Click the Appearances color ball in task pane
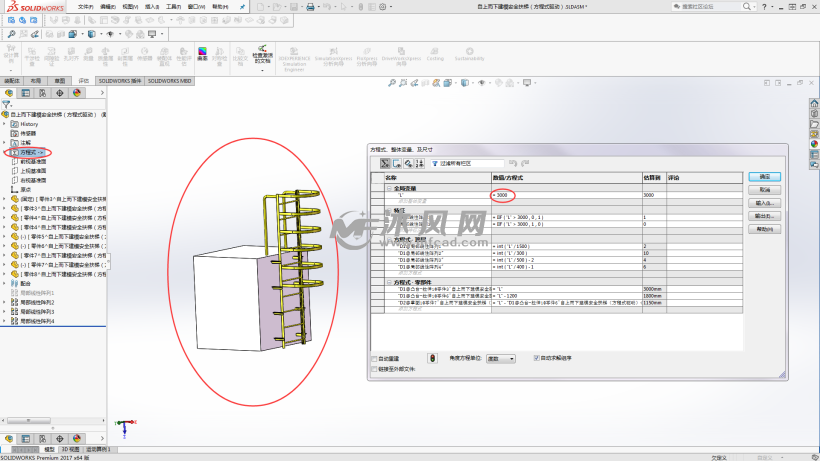Screen dimensions: 820x461 click(x=814, y=144)
